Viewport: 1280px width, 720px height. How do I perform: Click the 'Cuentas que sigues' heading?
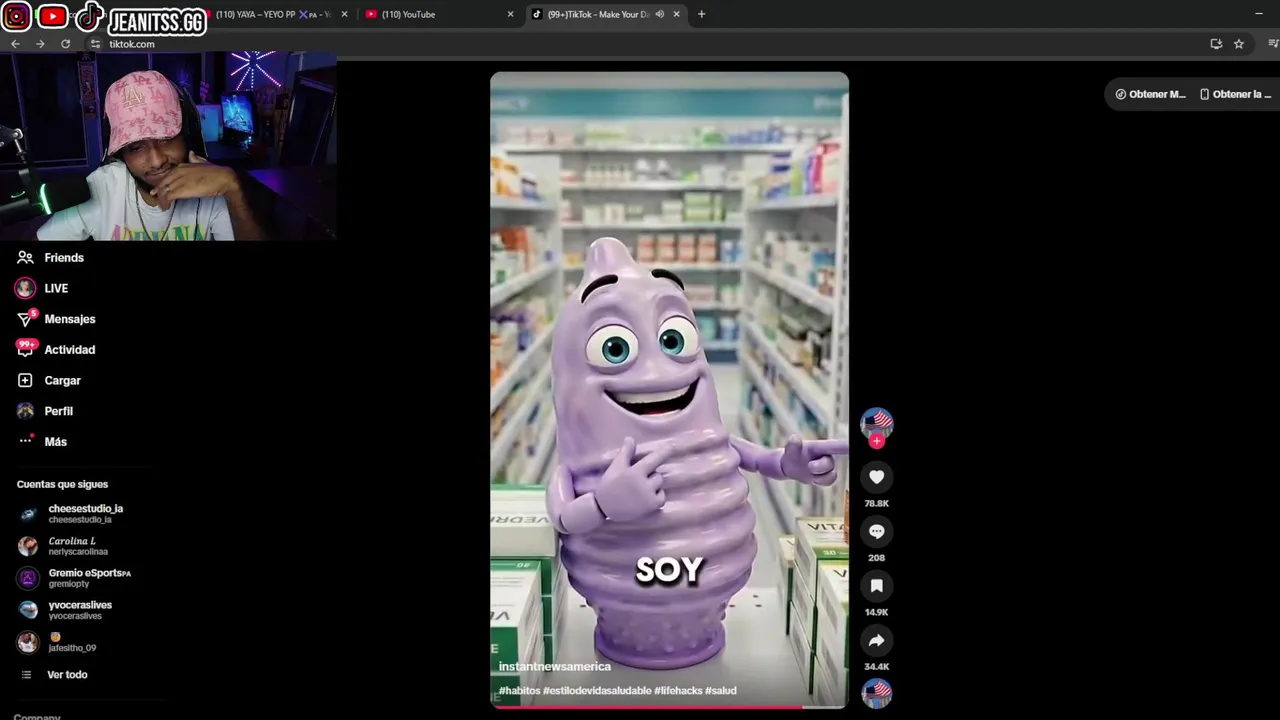coord(62,484)
